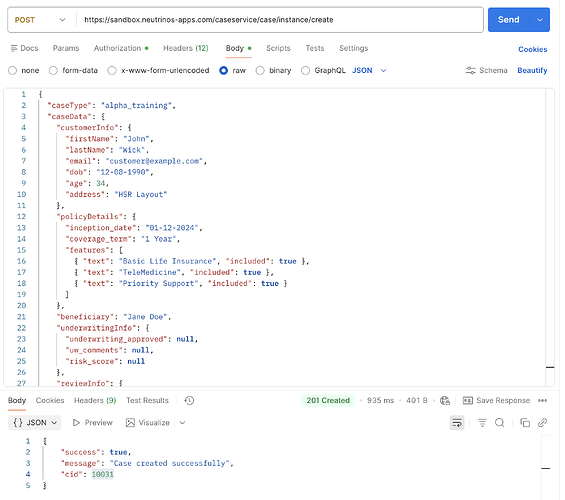Click the "caseType" line in request body
The width and height of the screenshot is (565, 500).
pyautogui.click(x=111, y=106)
